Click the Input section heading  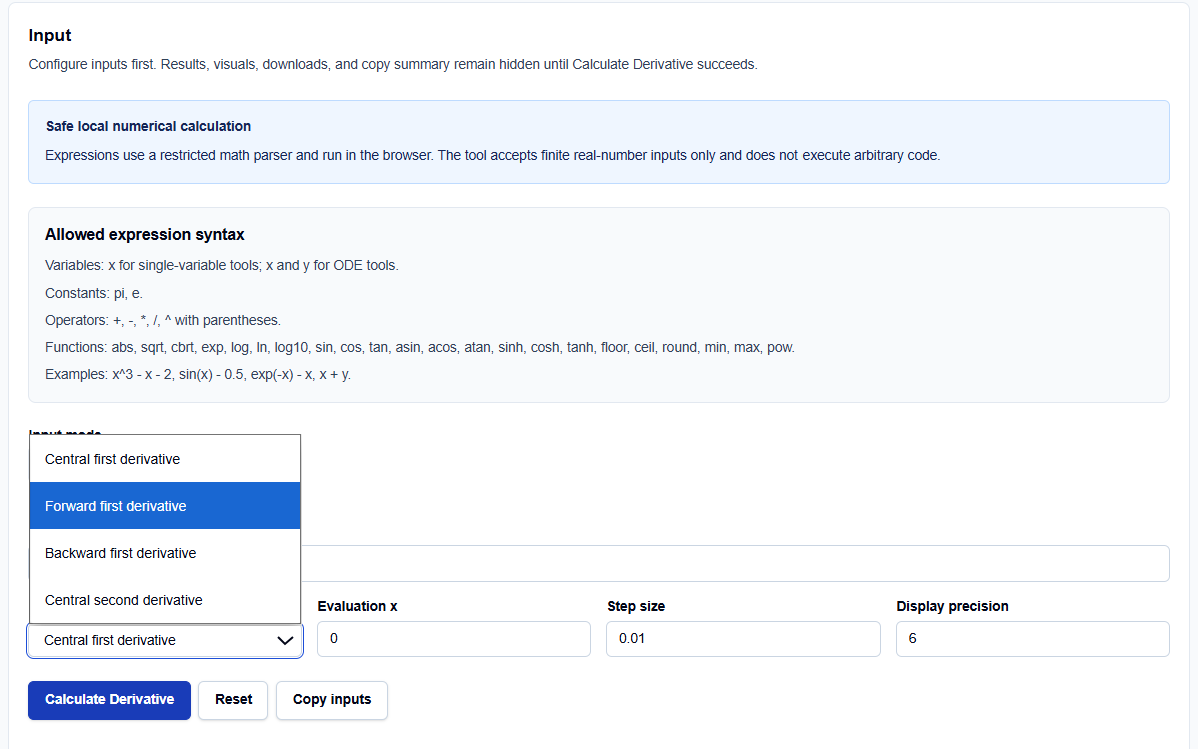click(50, 35)
